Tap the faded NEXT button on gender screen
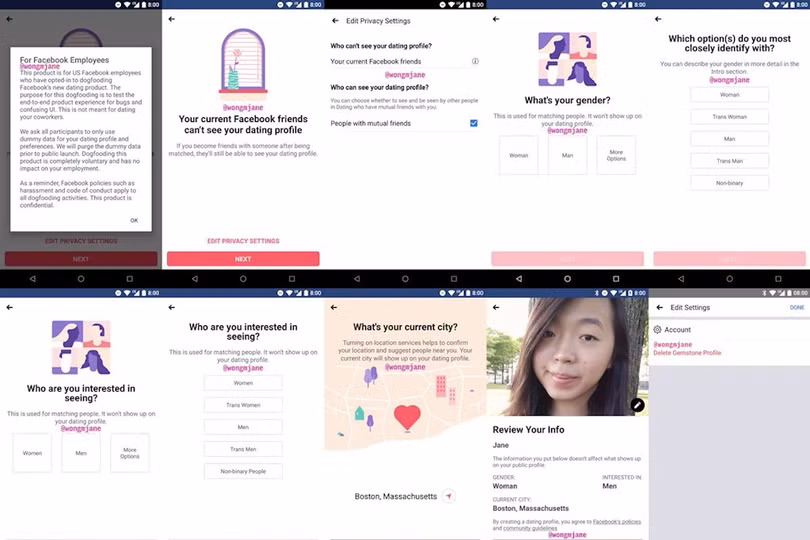Viewport: 810px width, 540px height. [567, 259]
